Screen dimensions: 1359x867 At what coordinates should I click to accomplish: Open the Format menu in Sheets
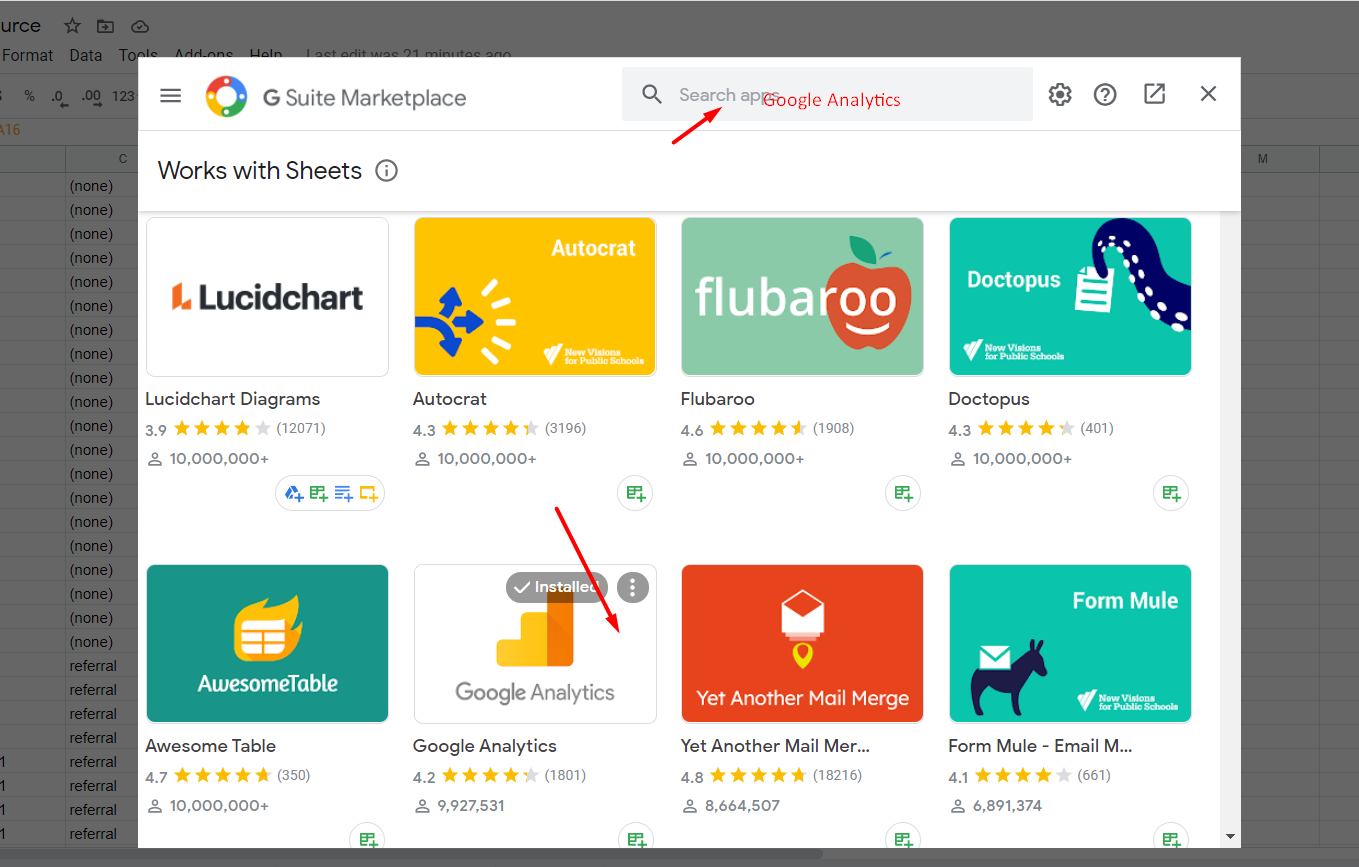27,55
